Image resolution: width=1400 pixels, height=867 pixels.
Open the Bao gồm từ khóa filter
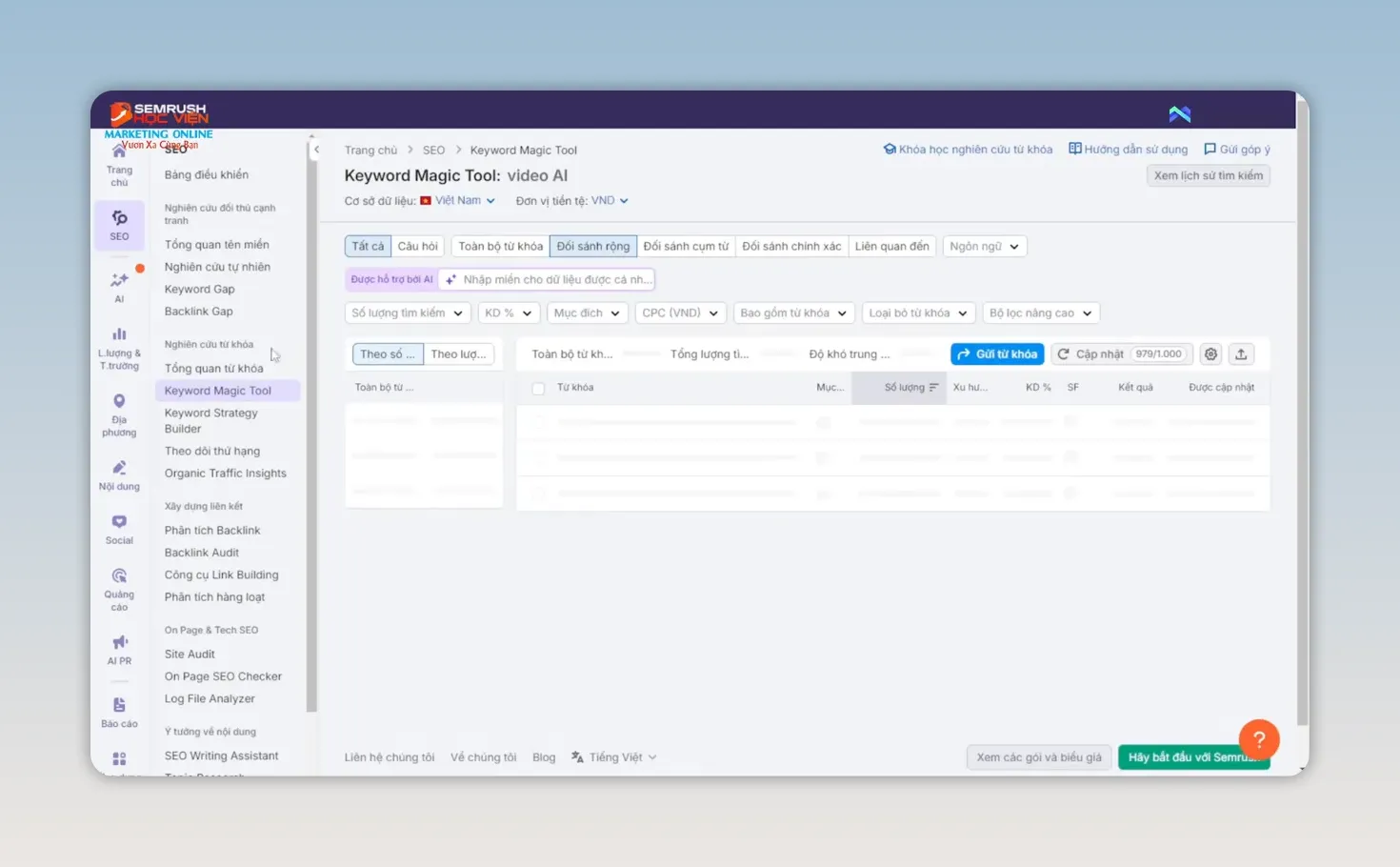[x=794, y=313]
